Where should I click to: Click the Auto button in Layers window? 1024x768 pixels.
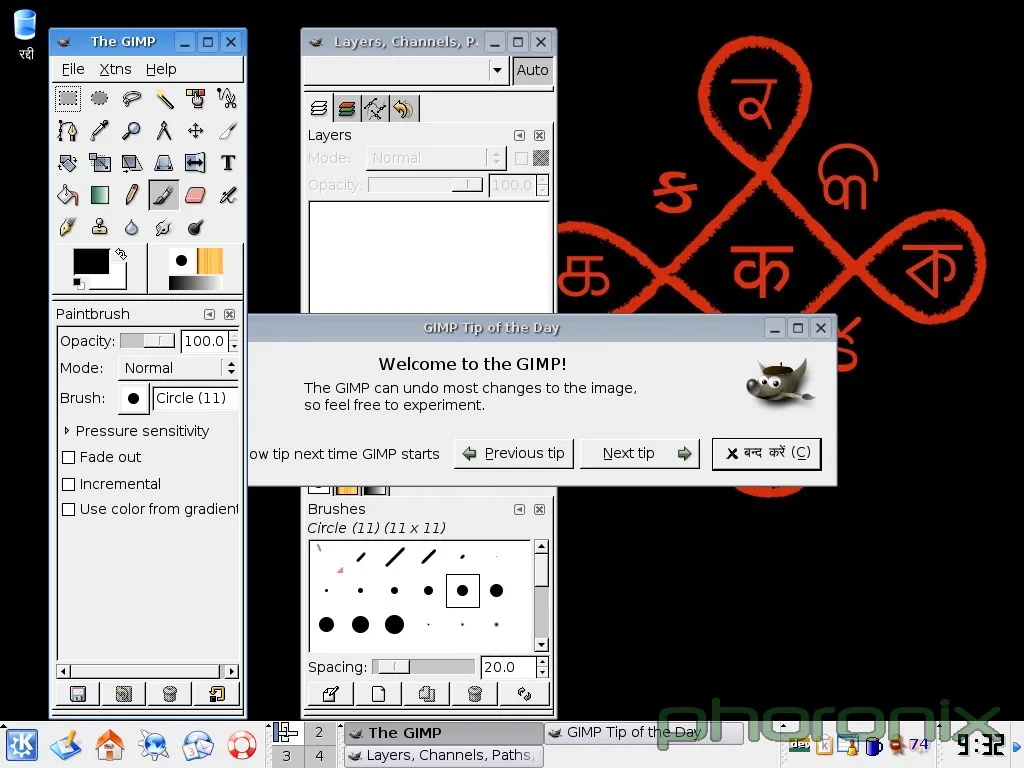(x=532, y=70)
